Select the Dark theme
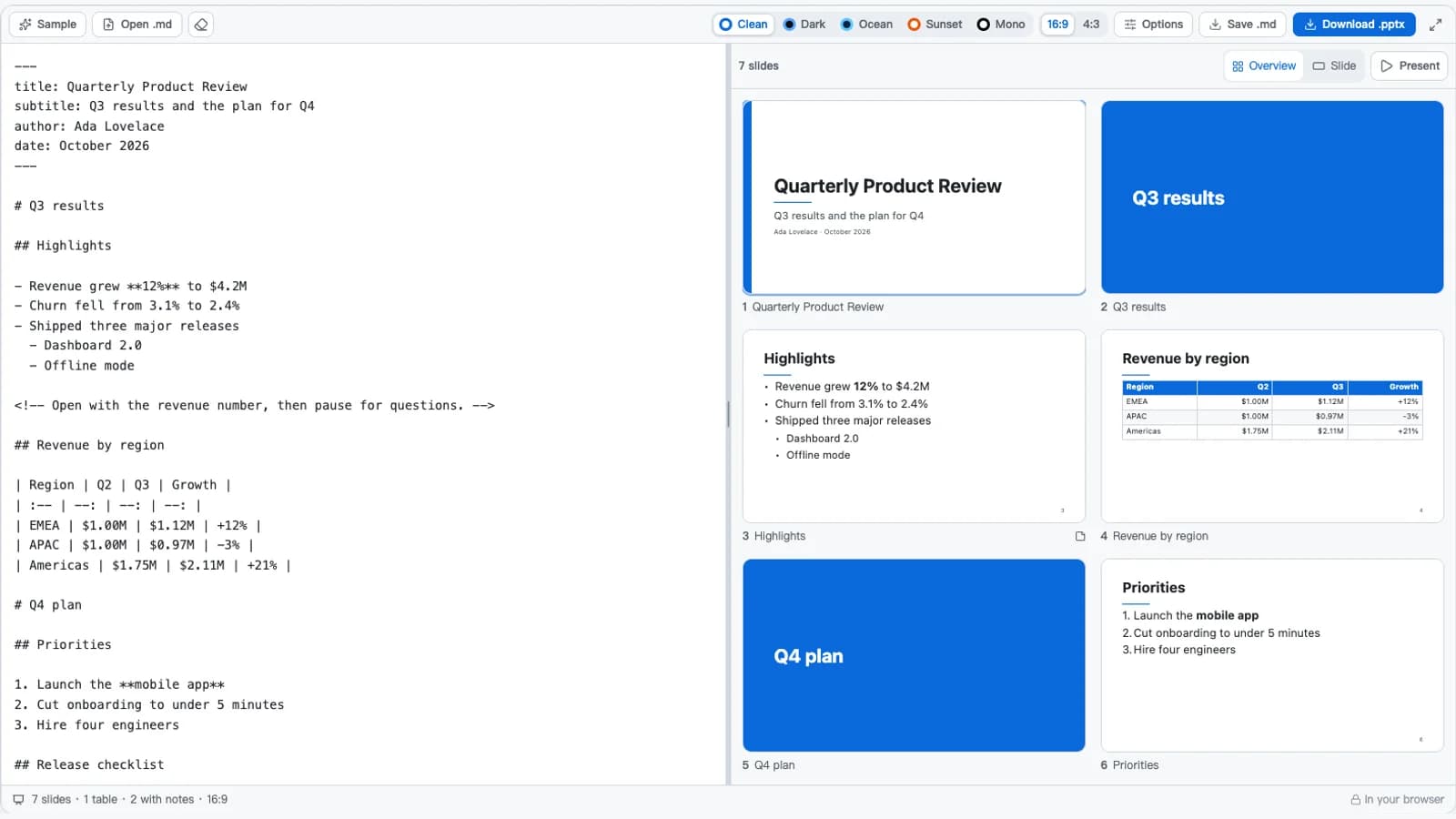Image resolution: width=1456 pixels, height=819 pixels. click(x=804, y=25)
